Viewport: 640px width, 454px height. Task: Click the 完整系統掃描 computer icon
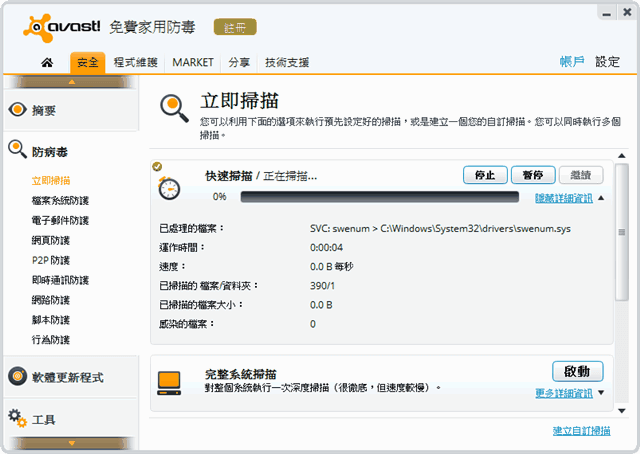point(169,383)
